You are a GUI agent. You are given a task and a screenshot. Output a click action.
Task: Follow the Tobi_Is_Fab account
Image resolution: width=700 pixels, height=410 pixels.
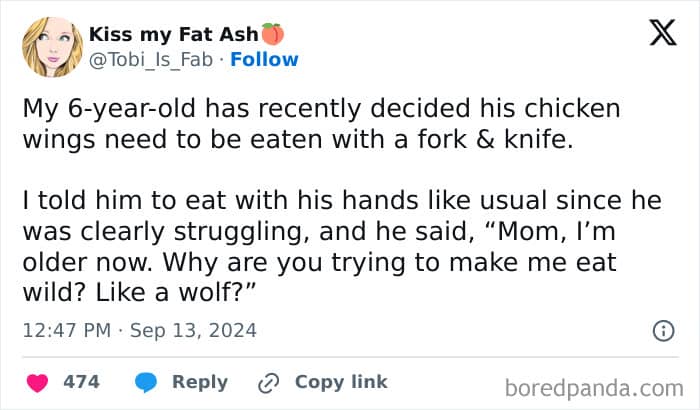click(264, 59)
